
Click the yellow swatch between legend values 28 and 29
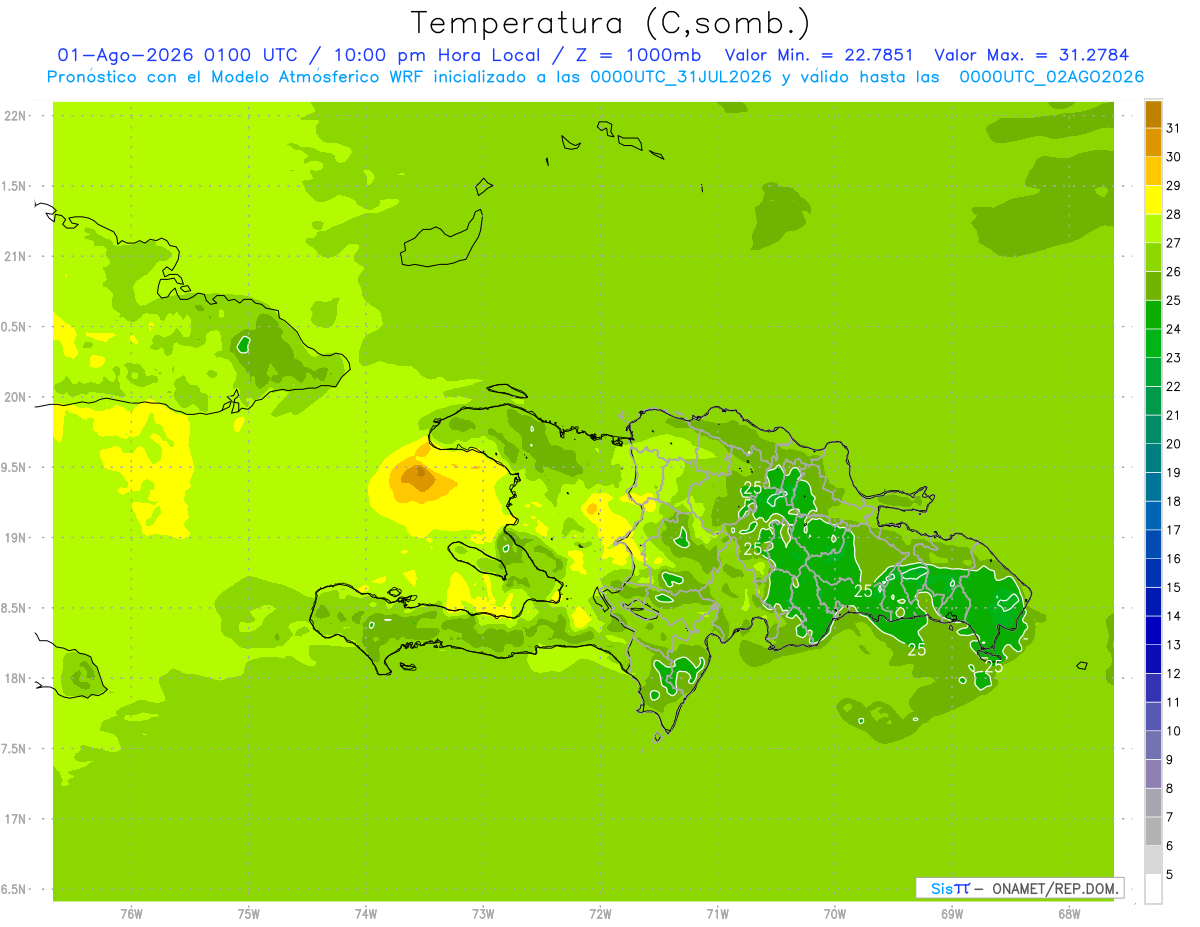tap(1153, 201)
